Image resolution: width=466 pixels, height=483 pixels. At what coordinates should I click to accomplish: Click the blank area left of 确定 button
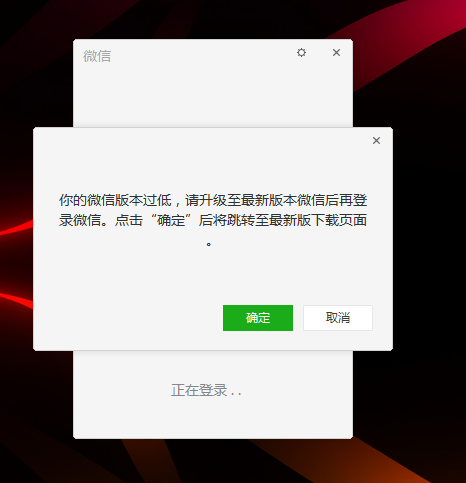[127, 318]
